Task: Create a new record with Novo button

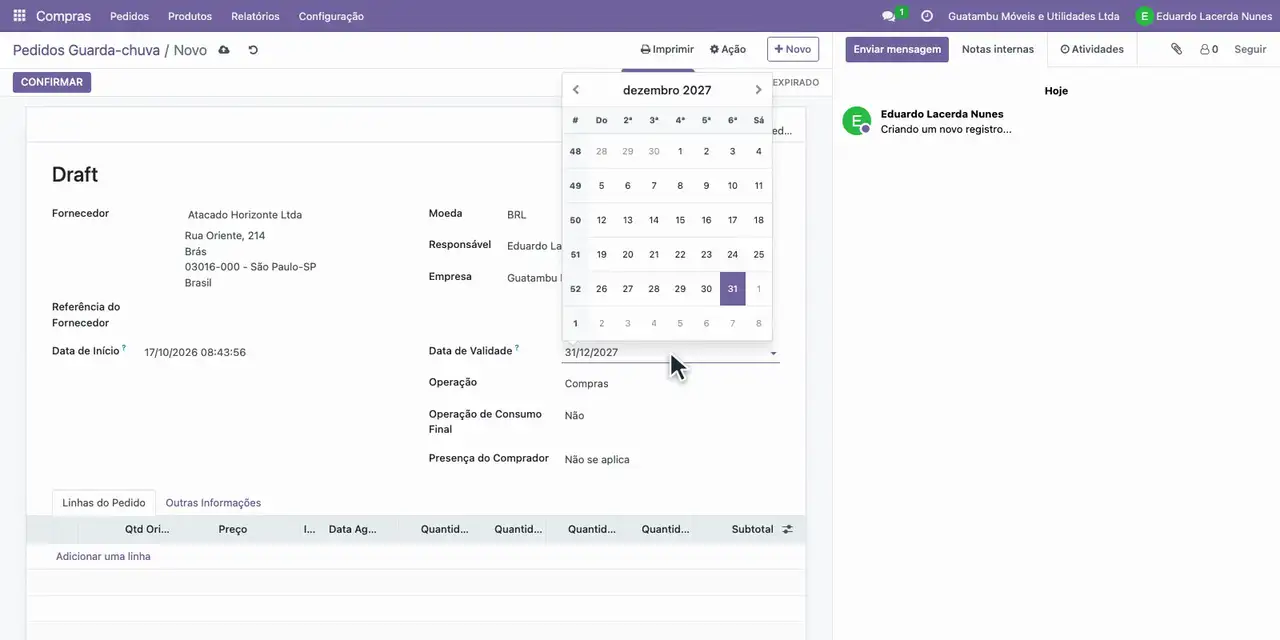Action: (x=793, y=49)
